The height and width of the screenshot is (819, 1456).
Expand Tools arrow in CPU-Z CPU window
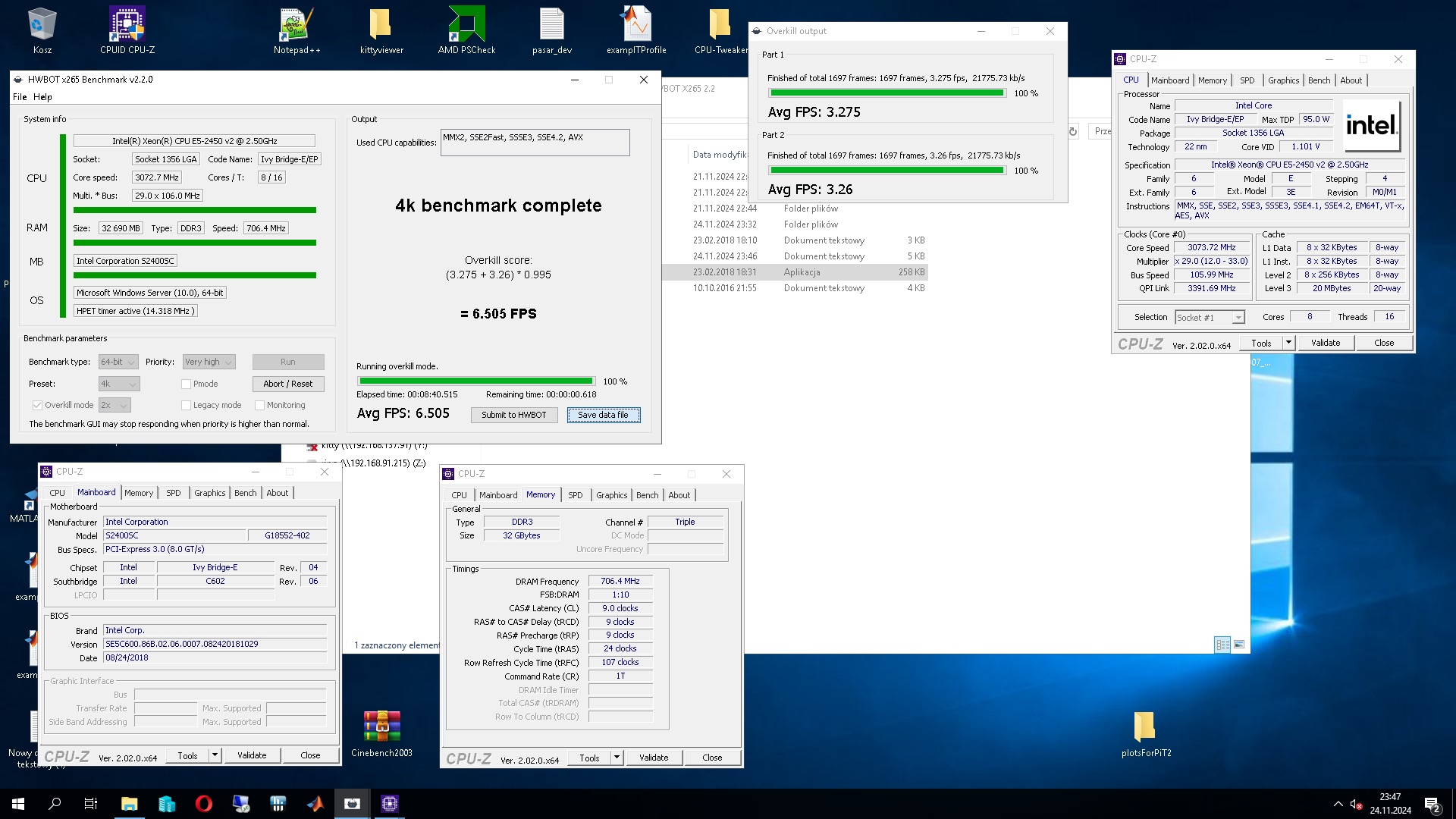pyautogui.click(x=1288, y=343)
